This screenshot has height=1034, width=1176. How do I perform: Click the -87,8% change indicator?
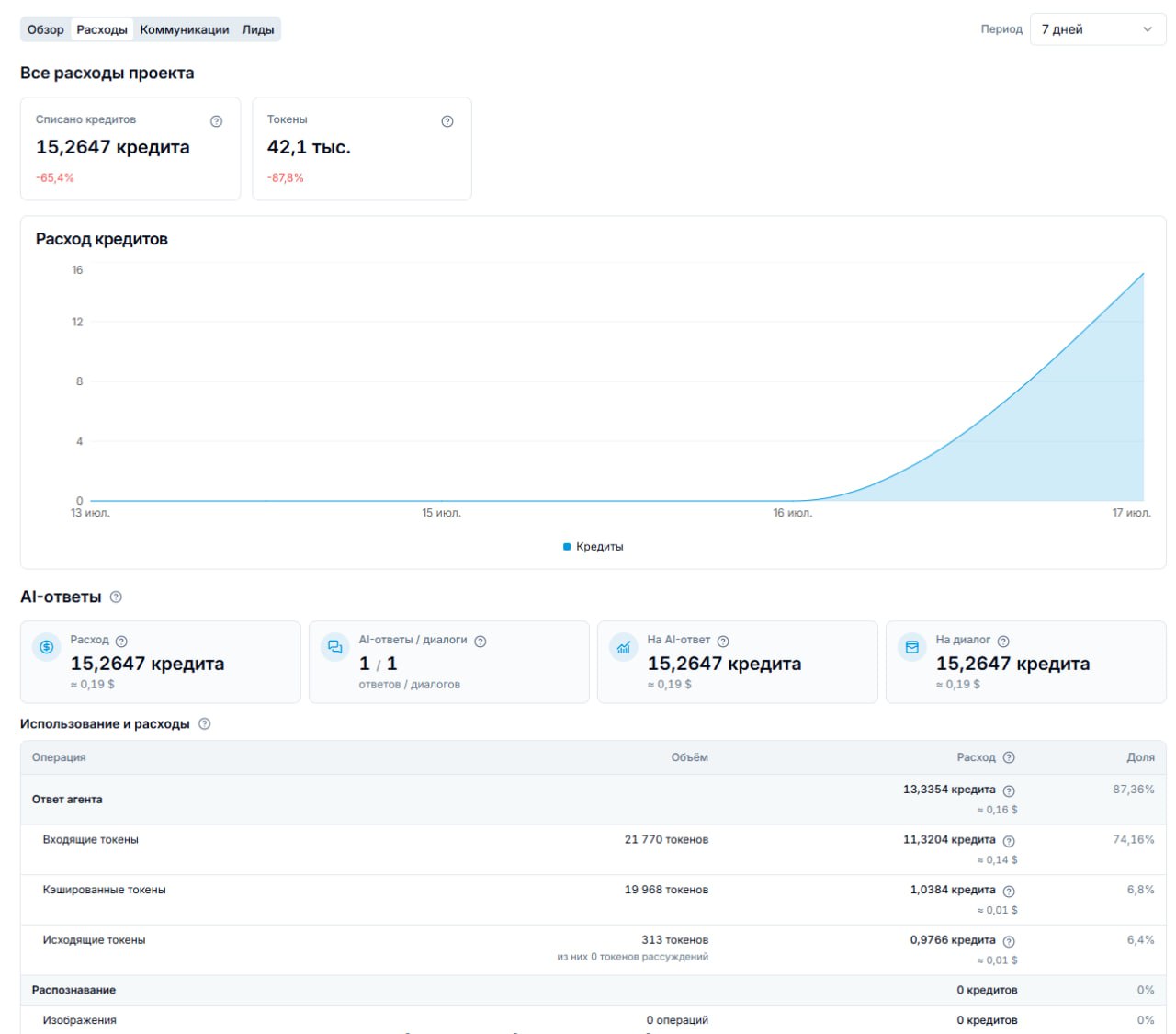(x=286, y=178)
